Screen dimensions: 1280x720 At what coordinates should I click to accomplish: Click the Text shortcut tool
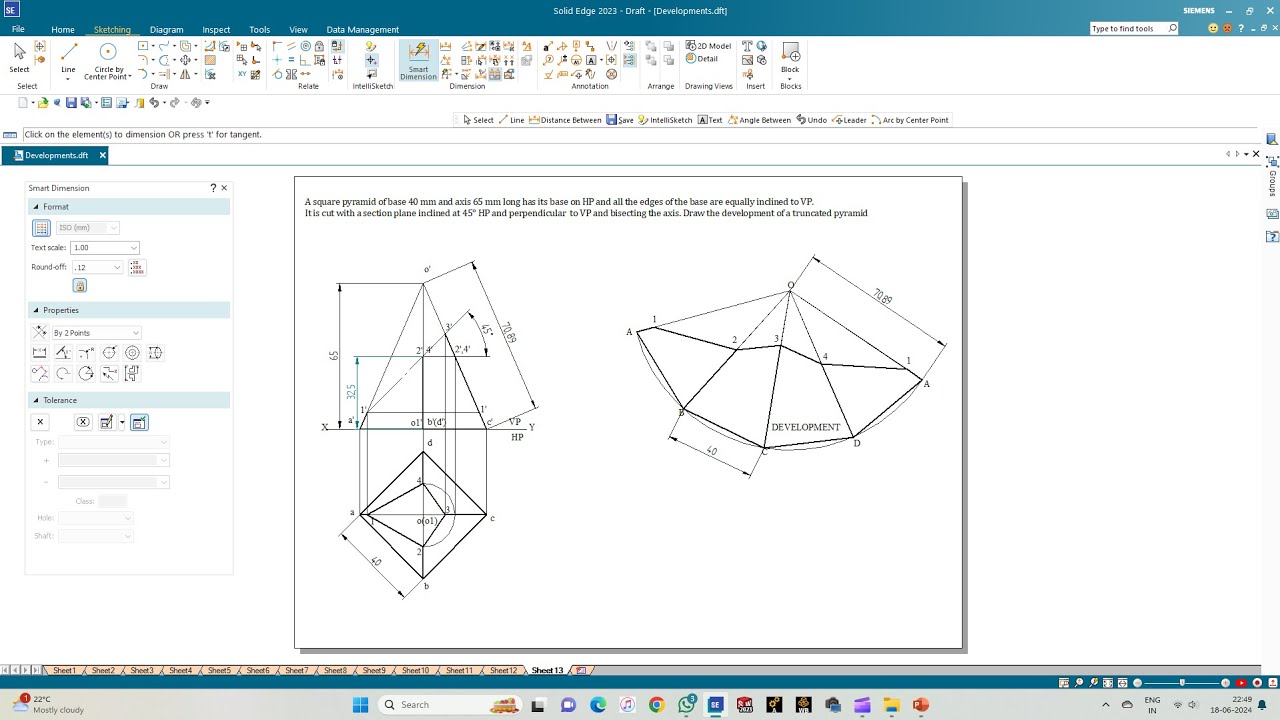pos(709,120)
